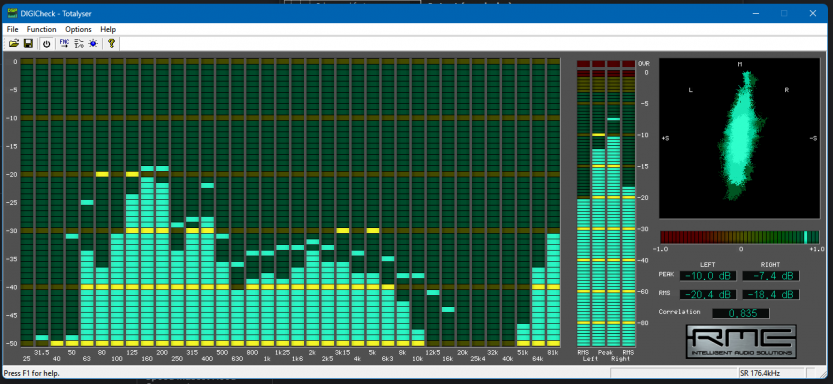
Task: Toggle the Start/Stop power button
Action: [47, 44]
